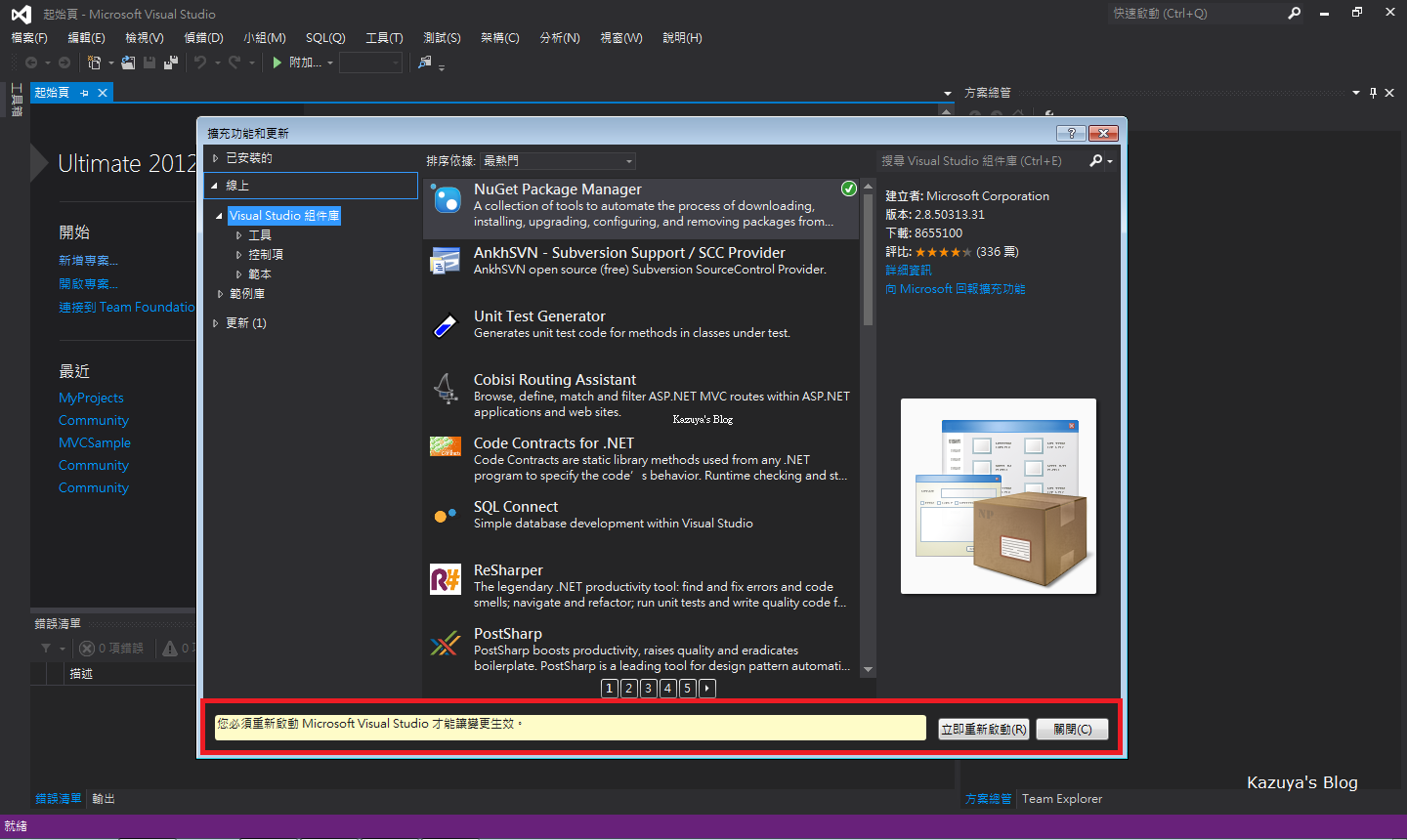Select the AnkhSVN extension icon

pyautogui.click(x=446, y=261)
